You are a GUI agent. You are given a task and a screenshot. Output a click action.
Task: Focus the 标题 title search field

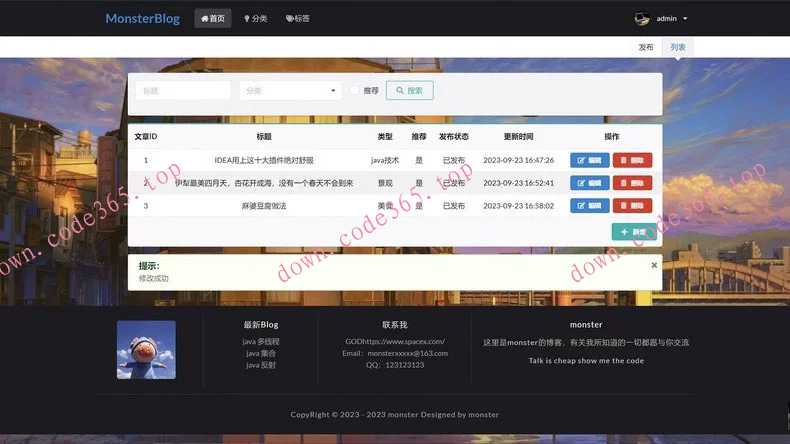pos(183,91)
